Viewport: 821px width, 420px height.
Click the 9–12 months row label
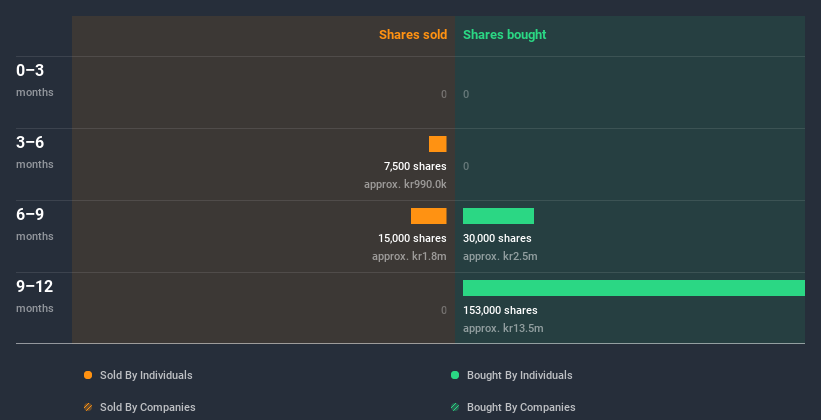tap(35, 296)
